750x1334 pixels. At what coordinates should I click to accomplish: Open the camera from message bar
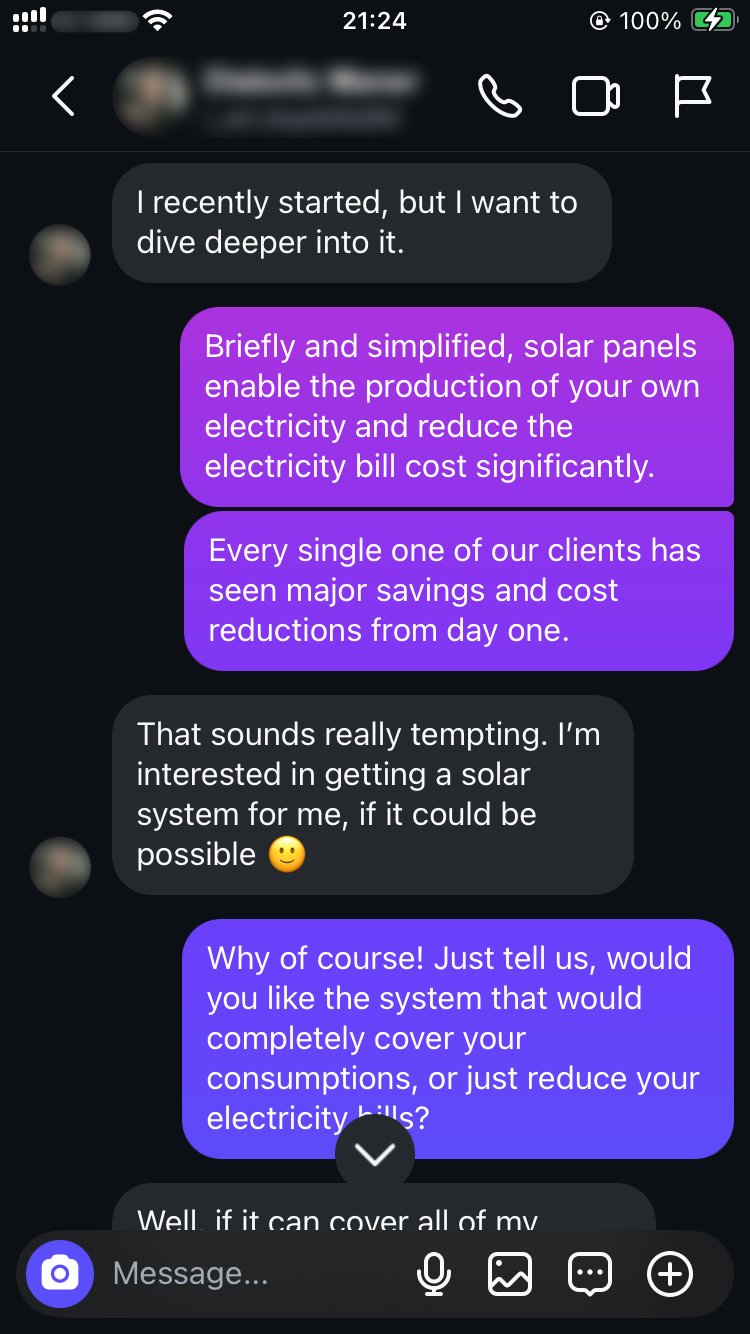coord(60,1273)
